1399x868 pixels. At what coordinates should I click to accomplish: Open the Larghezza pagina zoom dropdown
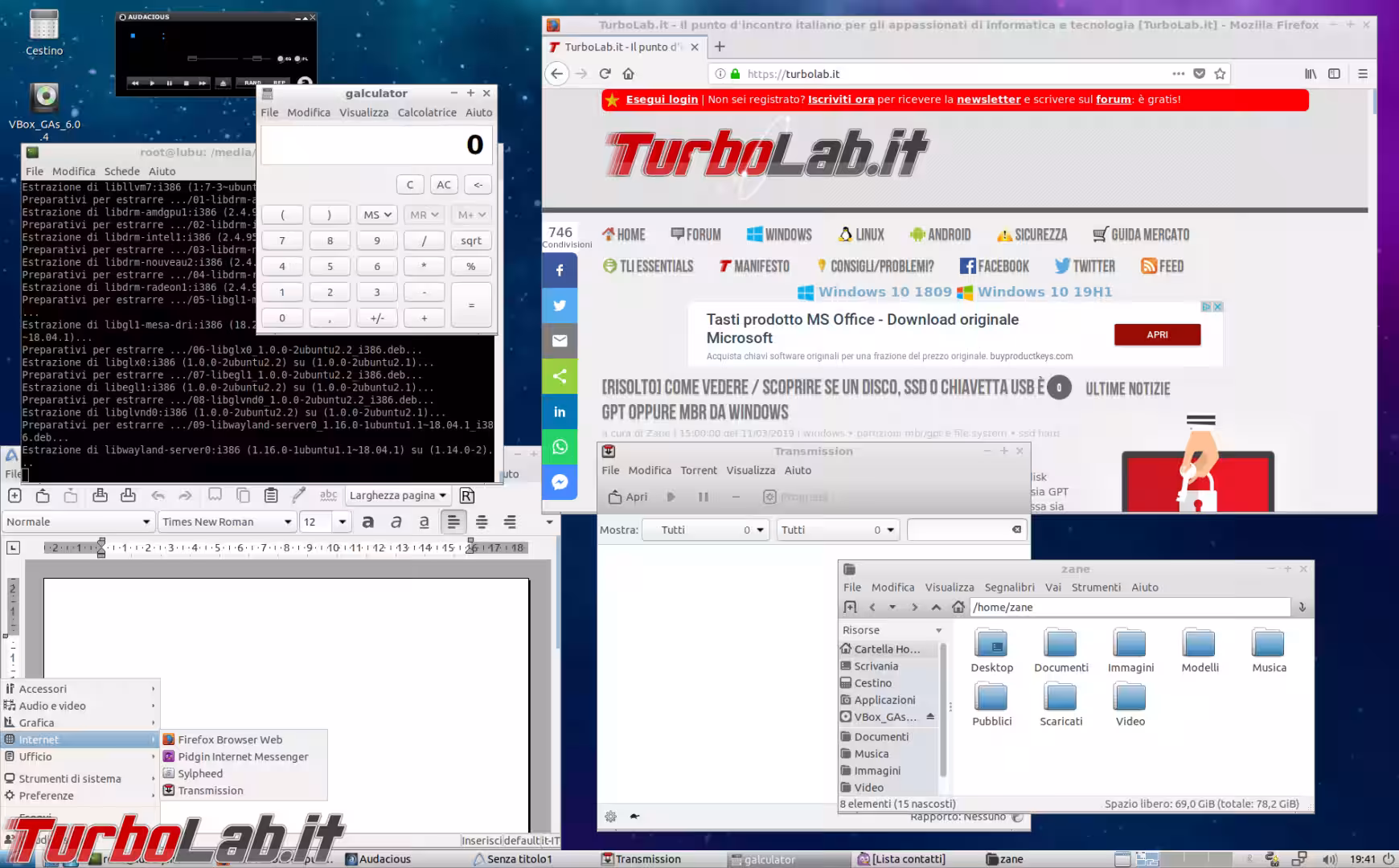[396, 495]
